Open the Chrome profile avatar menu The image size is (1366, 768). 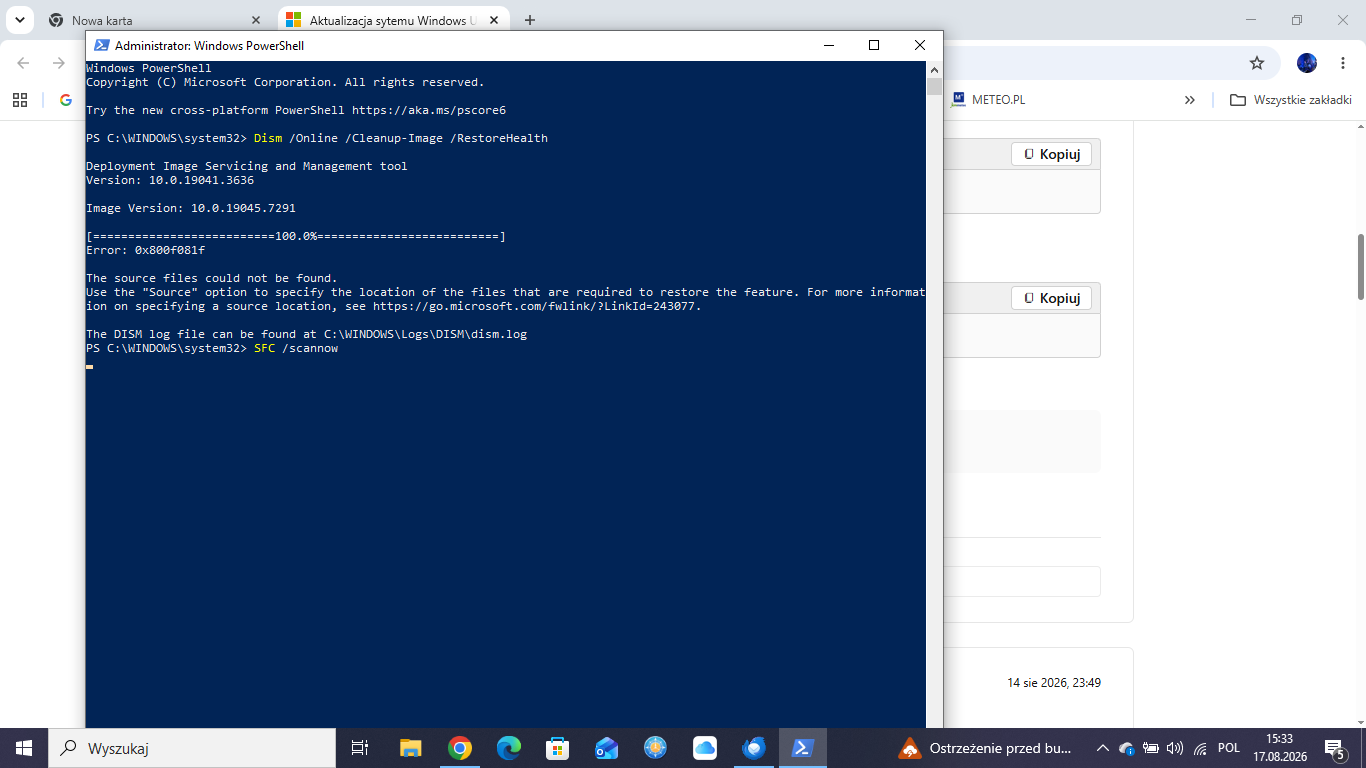pyautogui.click(x=1307, y=63)
